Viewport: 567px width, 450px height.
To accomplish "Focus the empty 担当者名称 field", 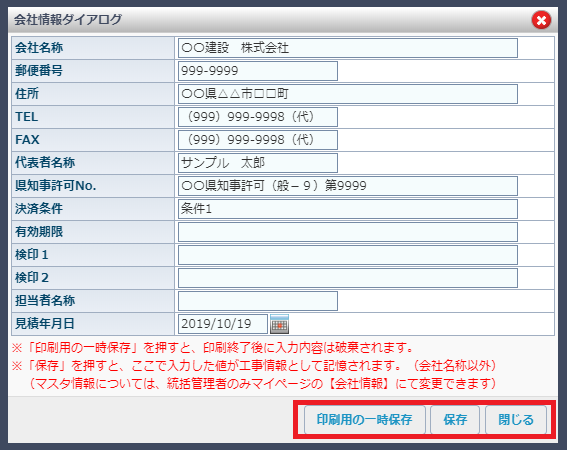I will click(x=258, y=301).
